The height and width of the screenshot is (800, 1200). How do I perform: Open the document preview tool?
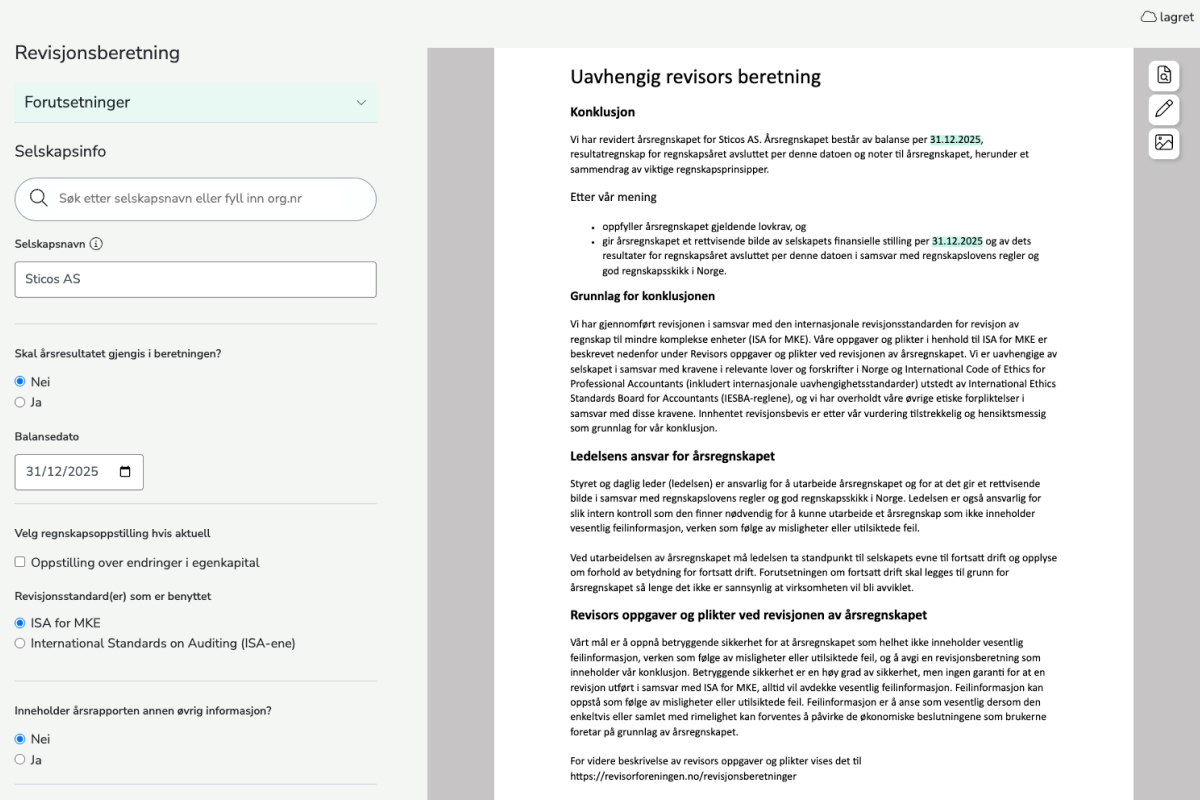pos(1163,75)
